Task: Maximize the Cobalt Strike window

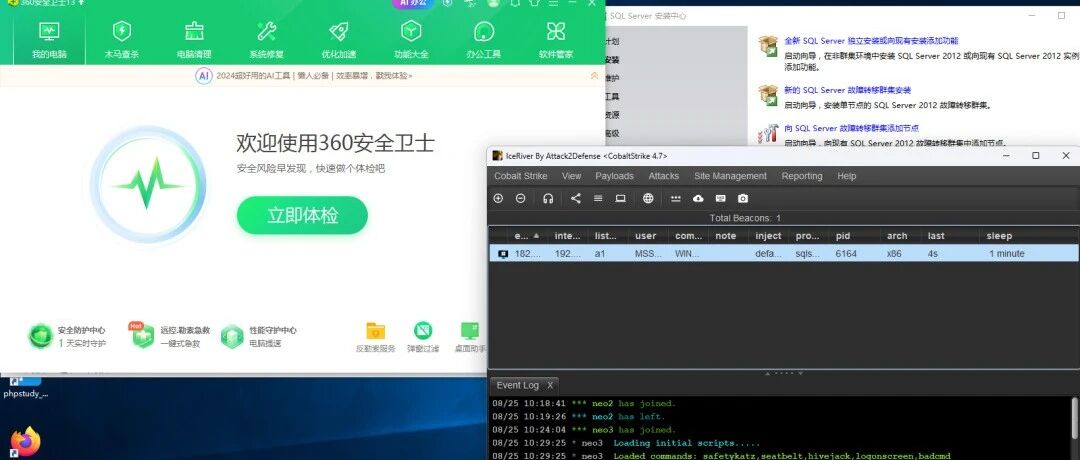Action: pyautogui.click(x=1035, y=156)
